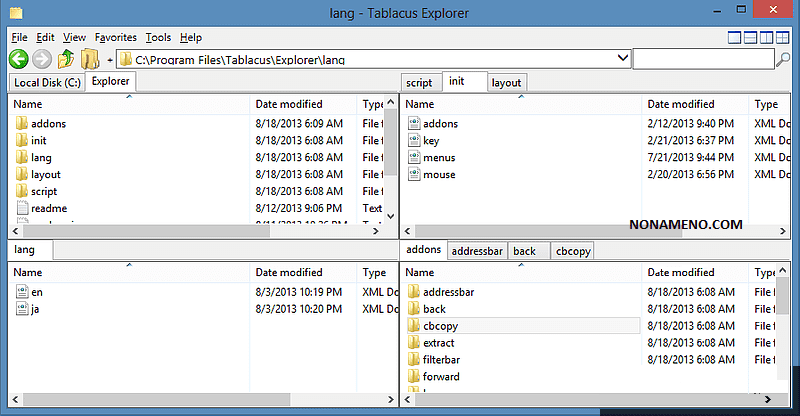
Task: Select the cbcopy folder in list
Action: coord(441,326)
